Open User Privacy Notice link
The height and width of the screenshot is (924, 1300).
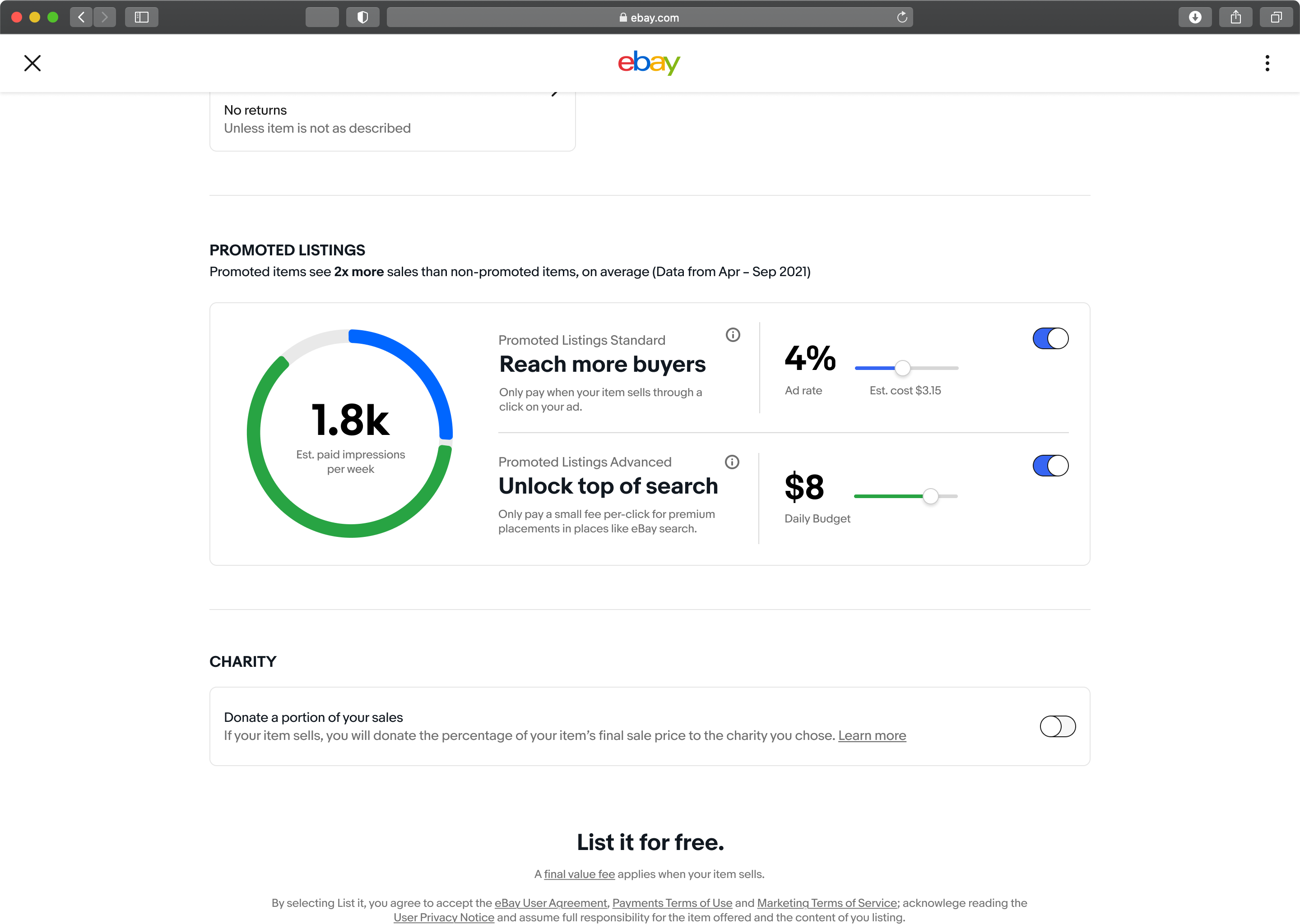[444, 917]
